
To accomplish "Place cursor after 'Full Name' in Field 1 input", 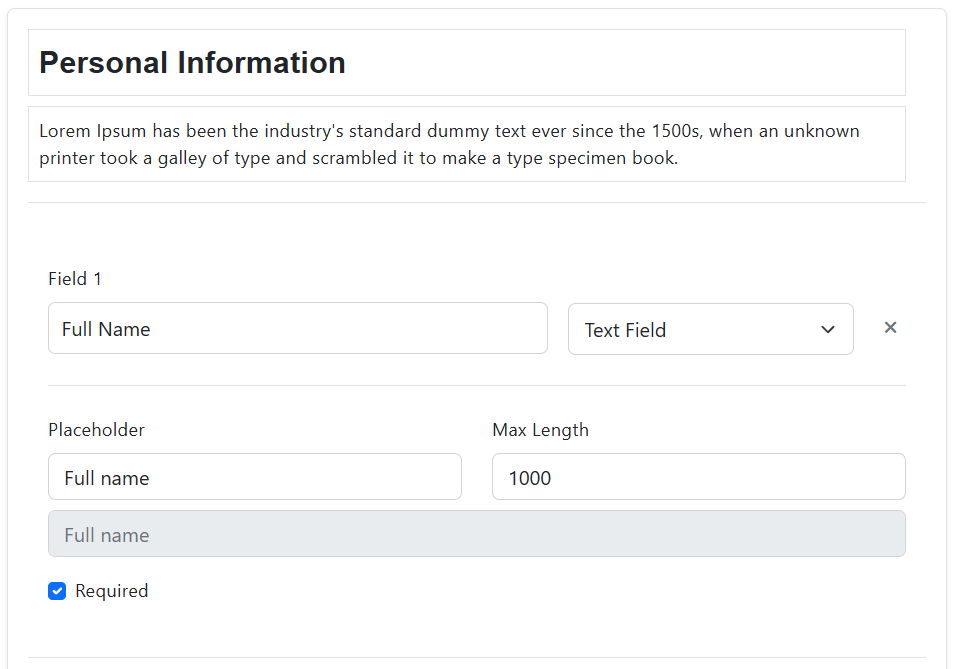I will [x=153, y=329].
